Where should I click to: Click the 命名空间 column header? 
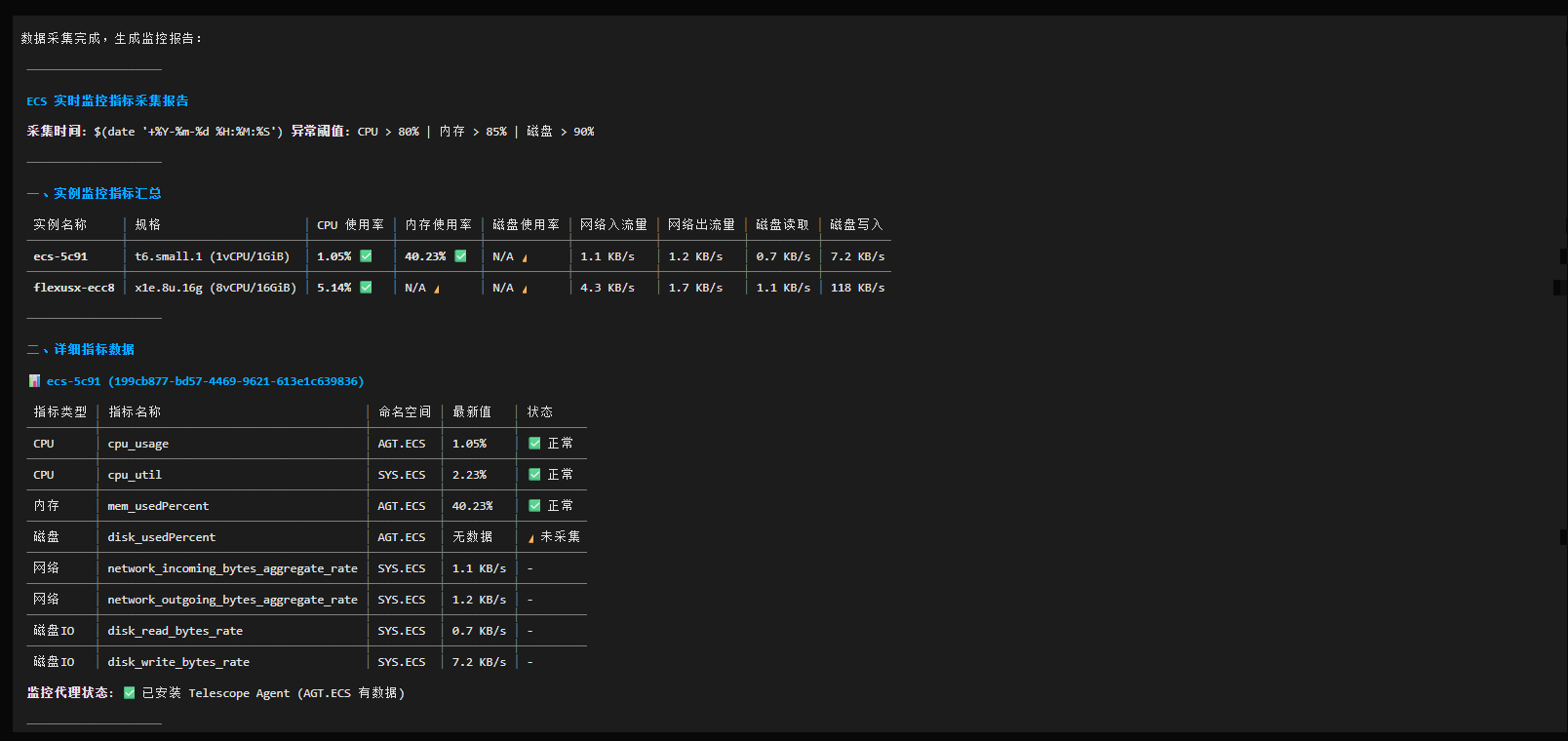pos(405,412)
